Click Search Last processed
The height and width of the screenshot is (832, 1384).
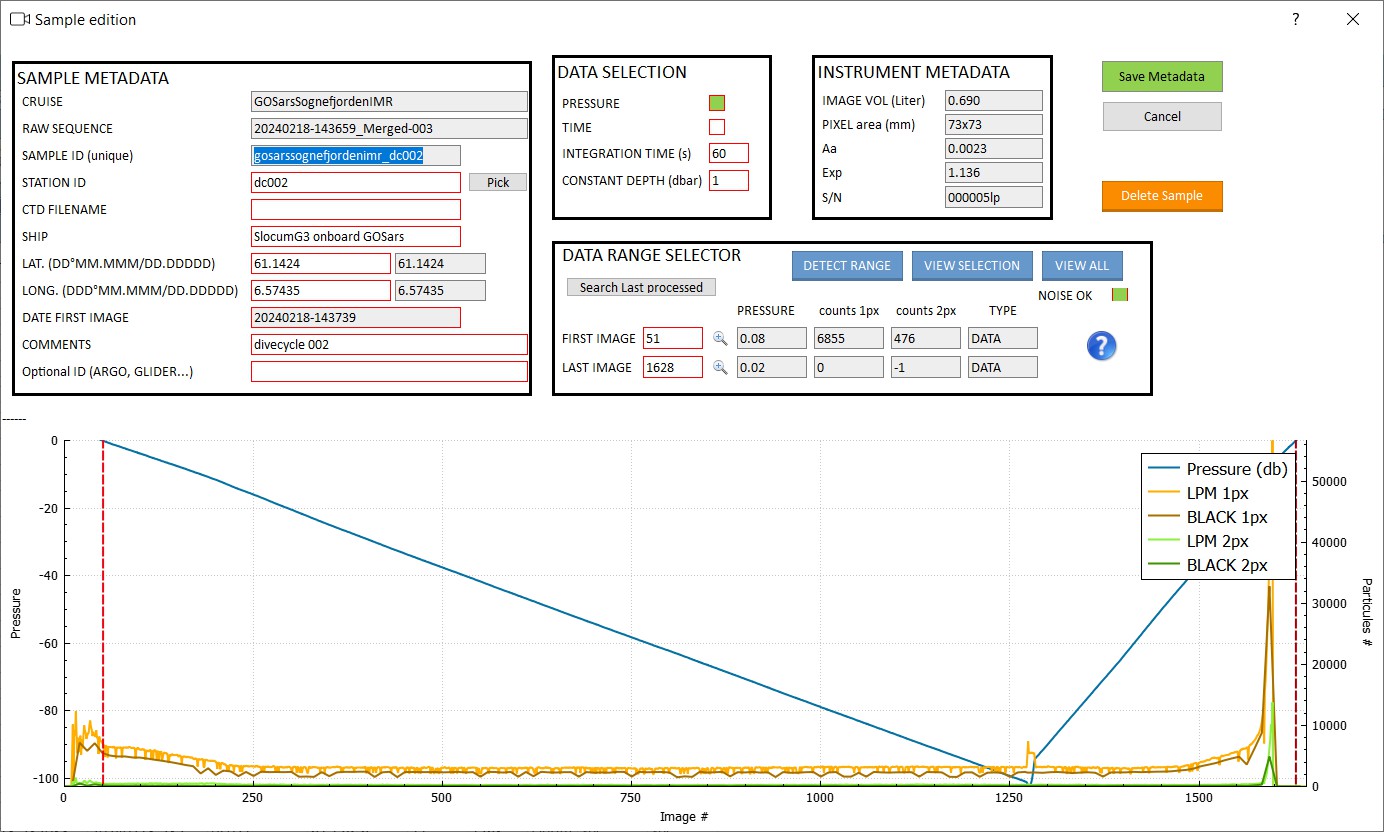[x=640, y=287]
